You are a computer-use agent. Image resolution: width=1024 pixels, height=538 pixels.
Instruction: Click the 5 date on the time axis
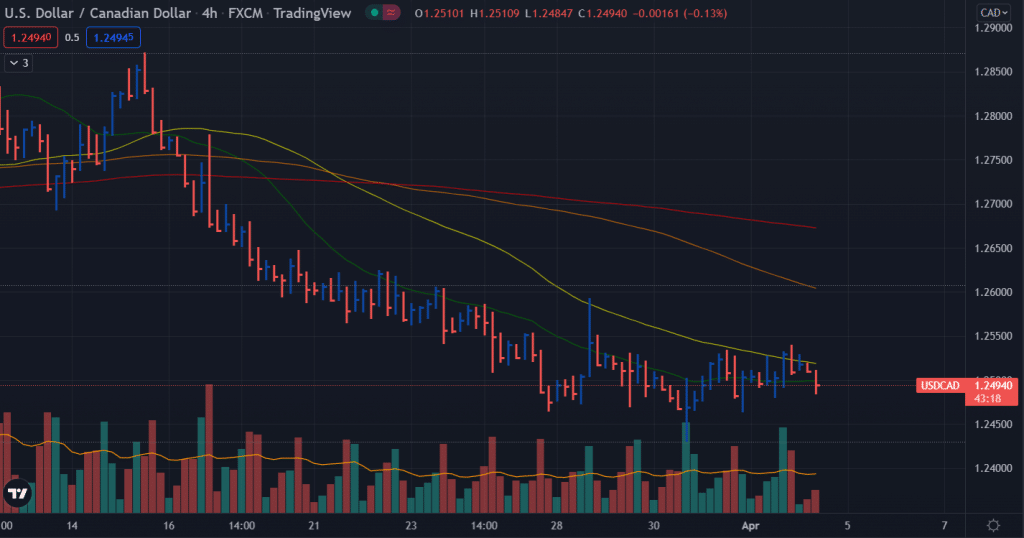tap(847, 526)
